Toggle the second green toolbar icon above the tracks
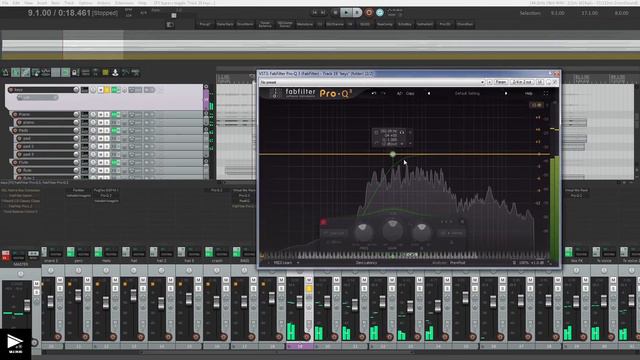Image resolution: width=640 pixels, height=360 pixels. coord(26,73)
